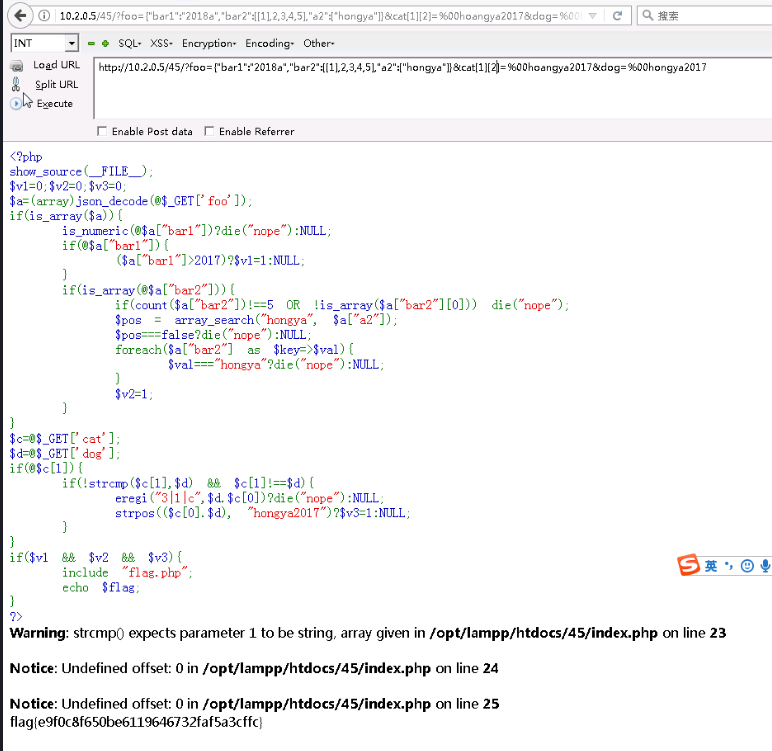Click the Load URL label
The image size is (772, 751).
(x=56, y=65)
